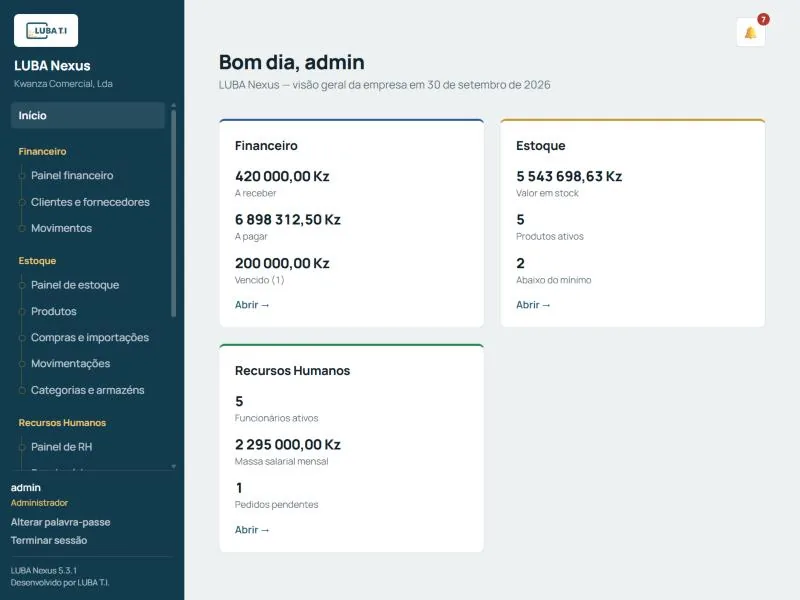Click the 420 000,00 Kz value
Screen dimensions: 800x600
tap(282, 176)
